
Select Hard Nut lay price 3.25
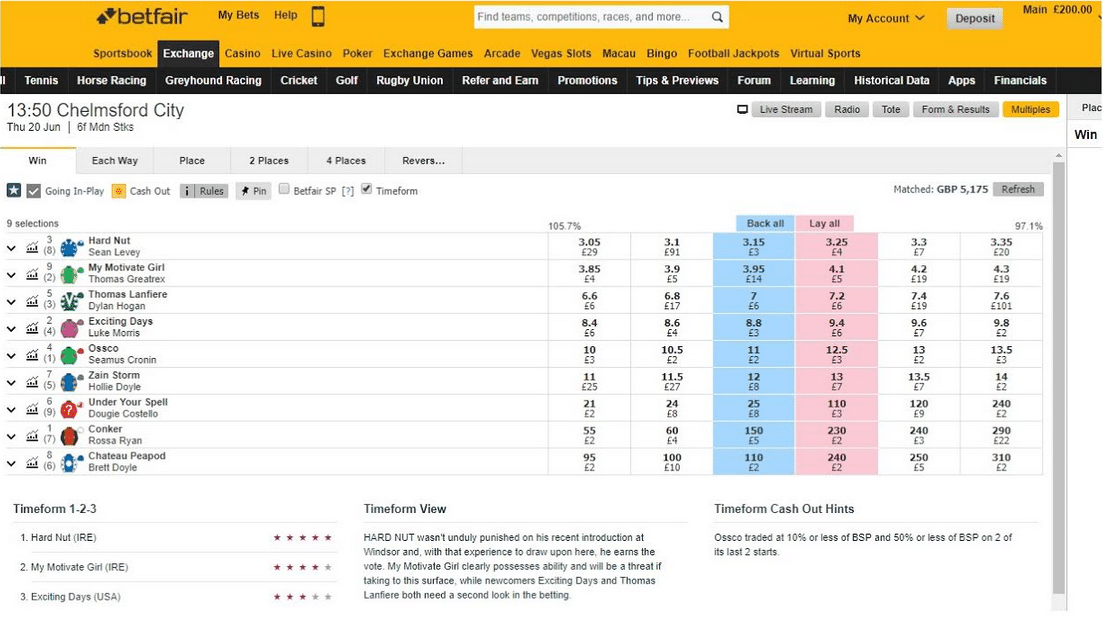836,246
